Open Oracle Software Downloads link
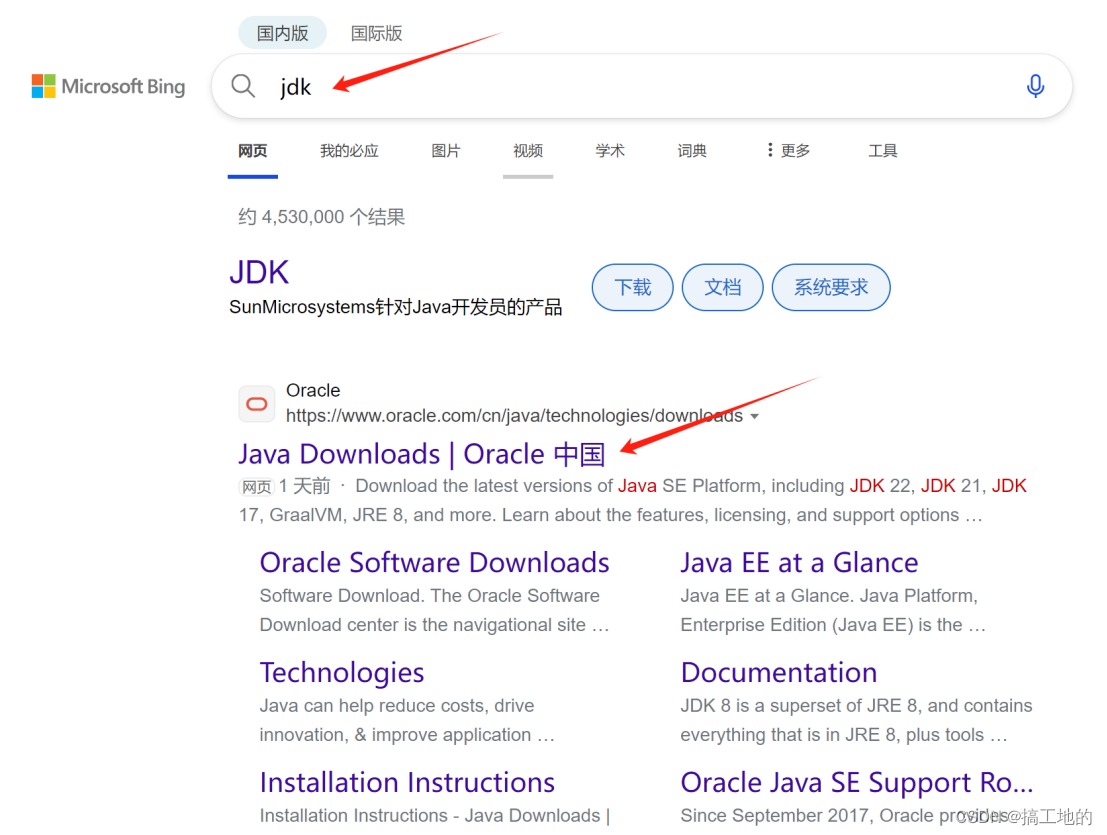The width and height of the screenshot is (1107, 835). (434, 563)
